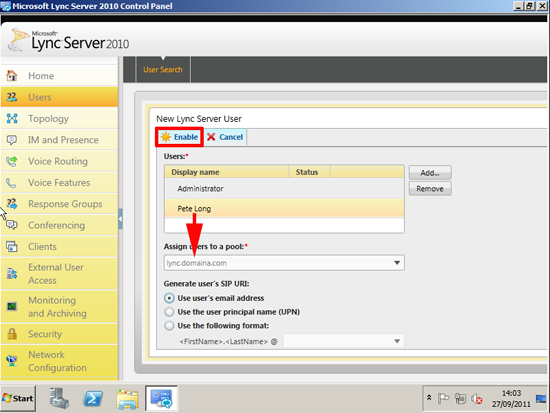Screen dimensions: 550x413
Task: Click the Cancel button
Action: point(225,137)
